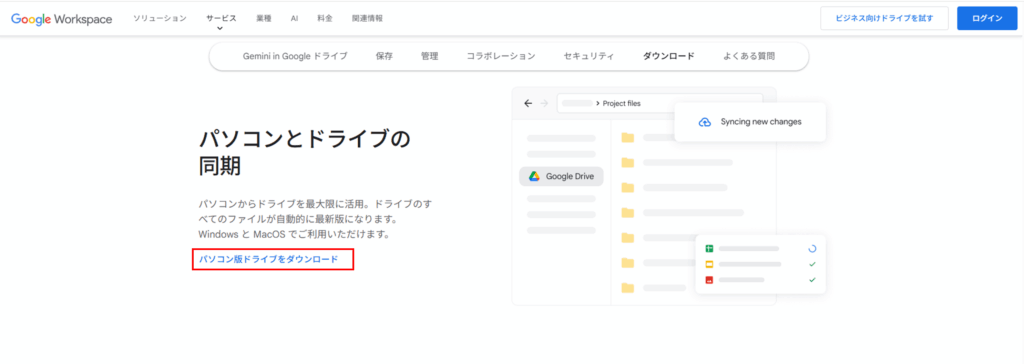Viewport: 1024px width, 364px height.
Task: Click the Syncing new changes text
Action: 761,122
